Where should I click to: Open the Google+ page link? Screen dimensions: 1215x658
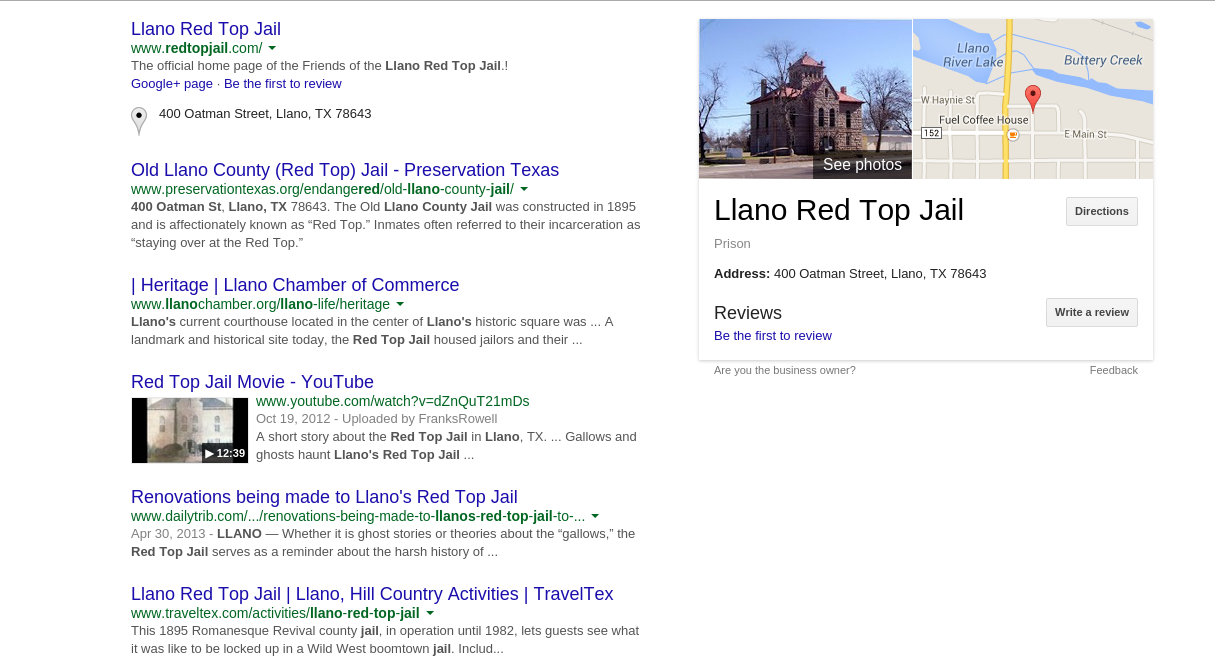(x=172, y=84)
